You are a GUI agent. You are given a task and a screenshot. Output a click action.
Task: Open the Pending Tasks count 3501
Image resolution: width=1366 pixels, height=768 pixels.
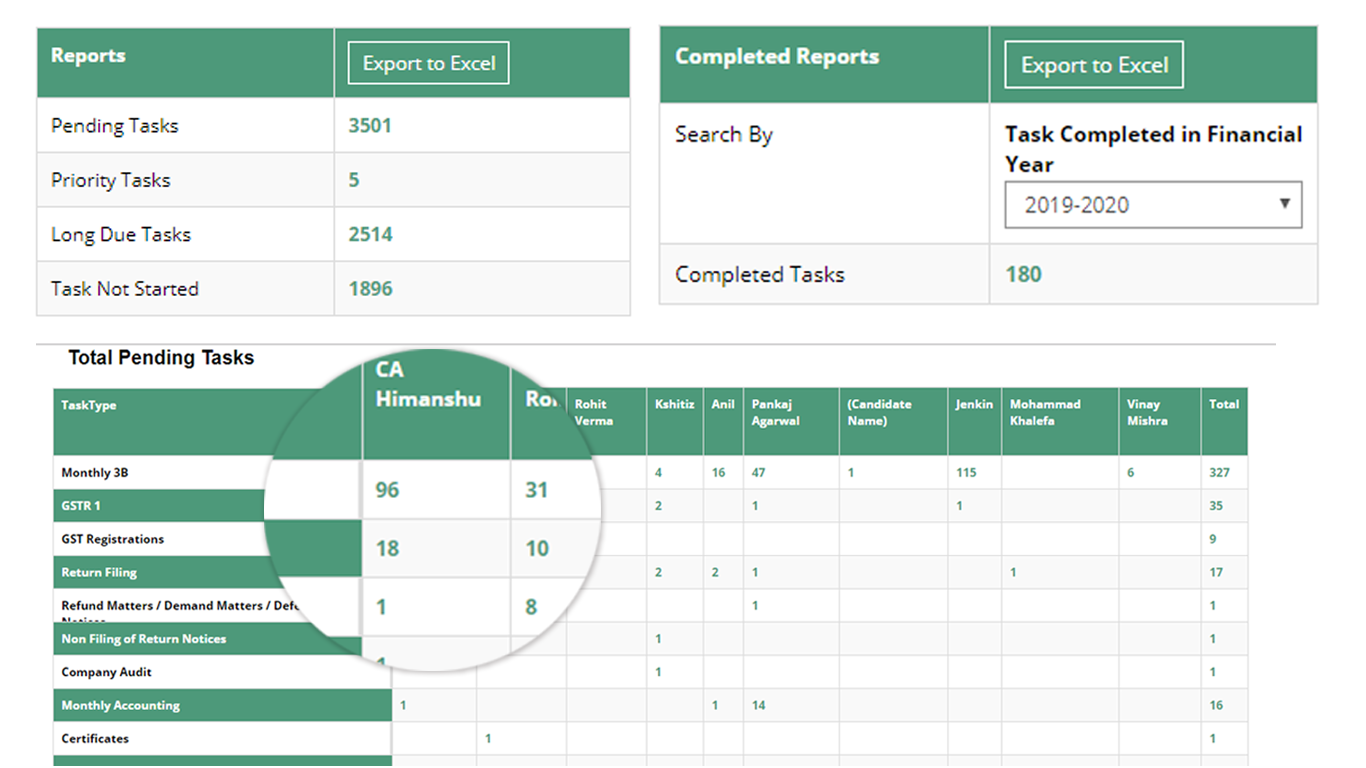point(369,125)
